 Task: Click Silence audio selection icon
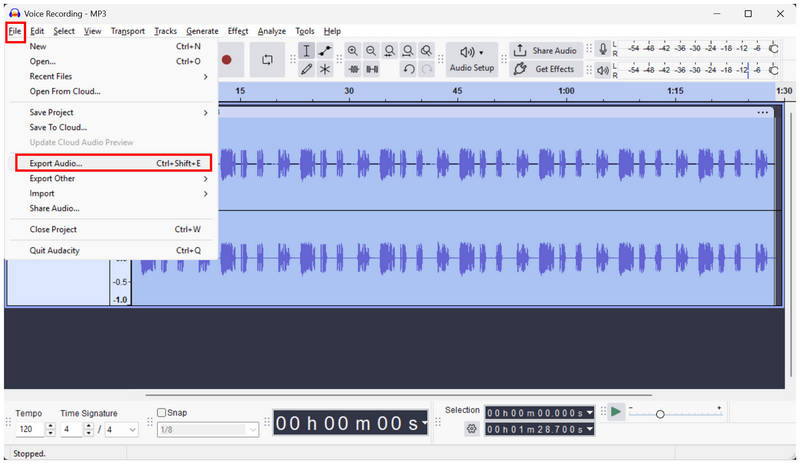click(372, 69)
